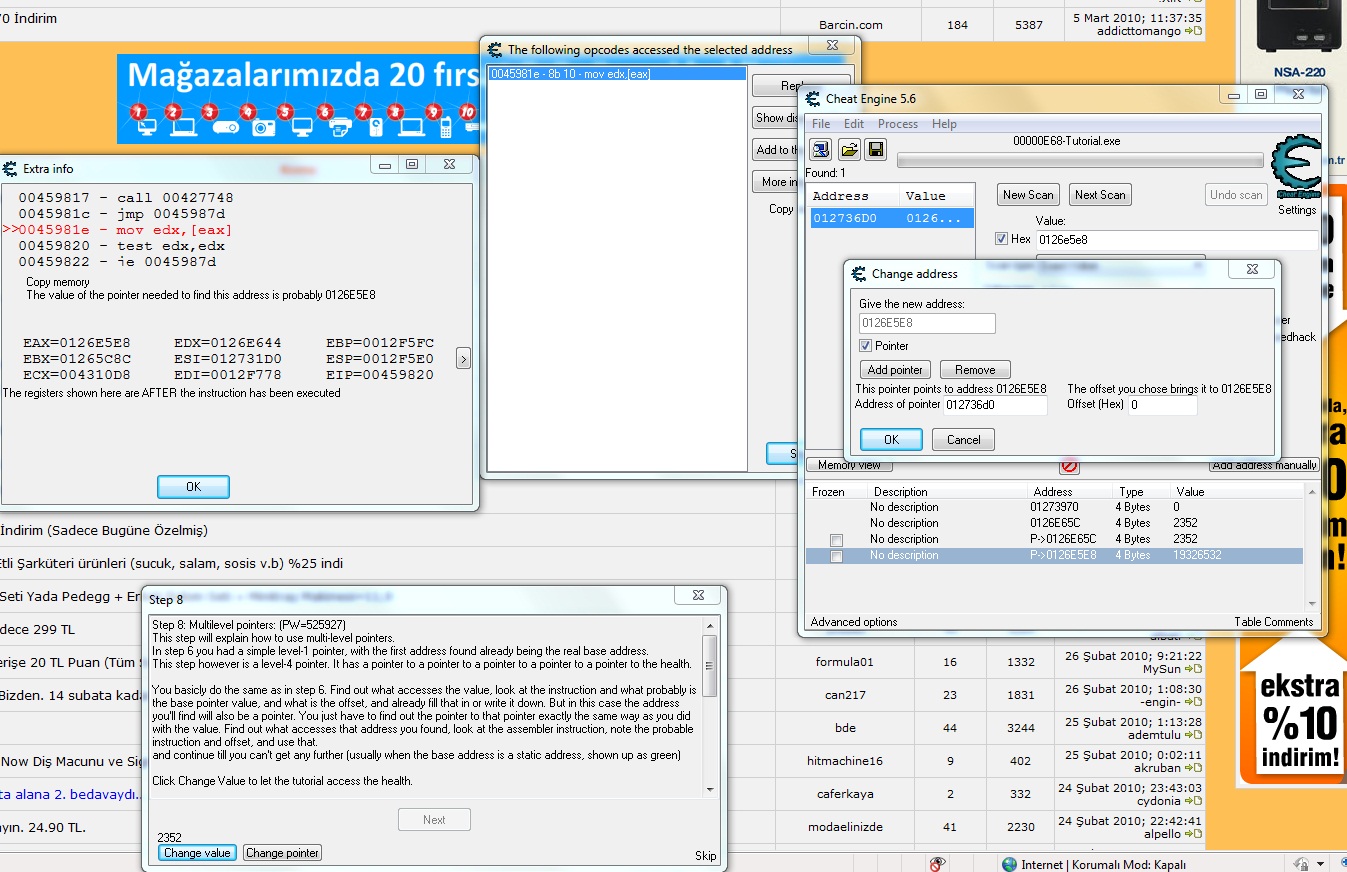
Task: Click the scan progress bar under the process name
Action: (x=1079, y=160)
